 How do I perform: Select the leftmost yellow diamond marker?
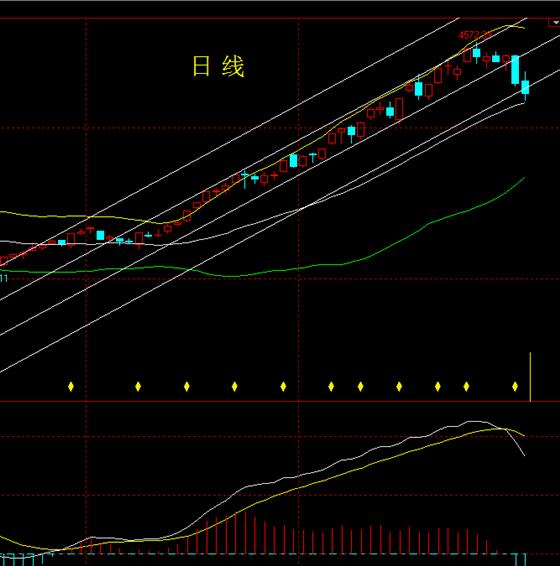[x=71, y=387]
